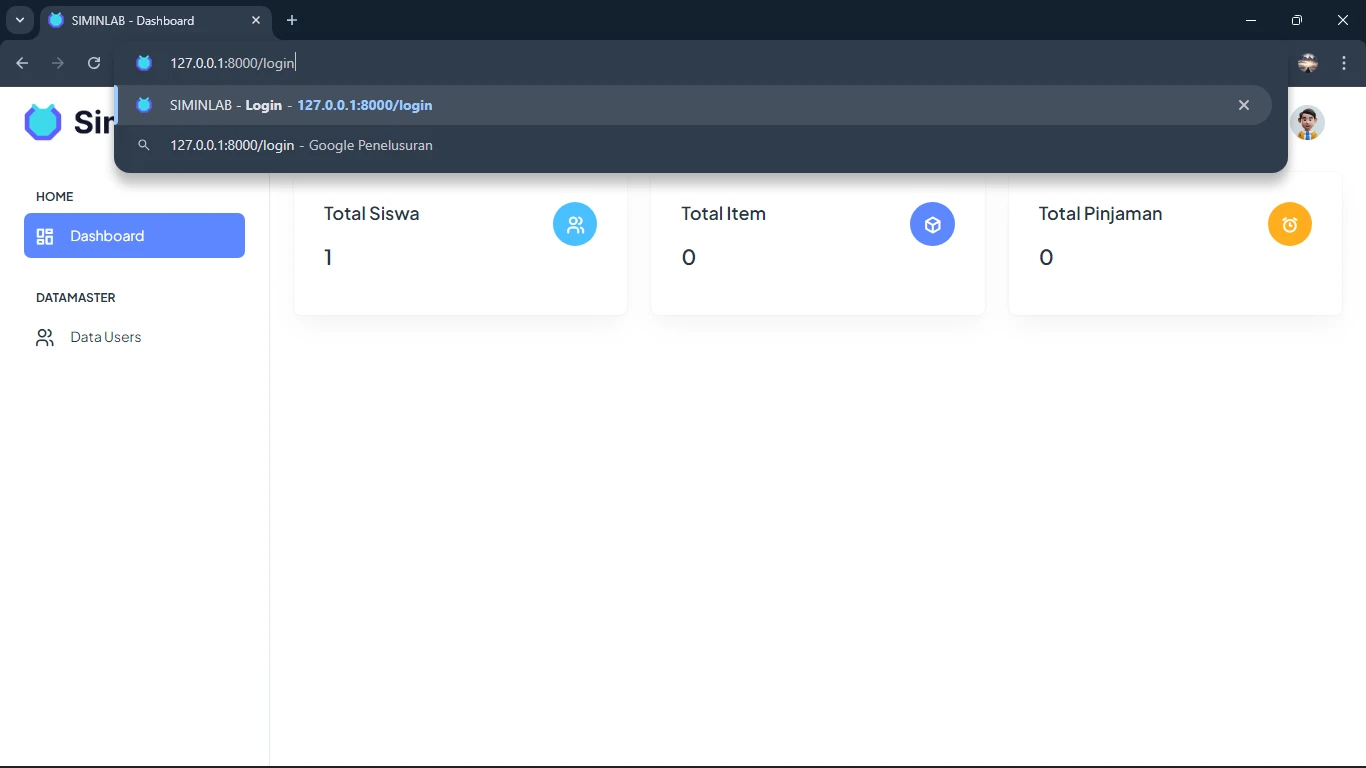Open a new browser tab

[x=292, y=20]
